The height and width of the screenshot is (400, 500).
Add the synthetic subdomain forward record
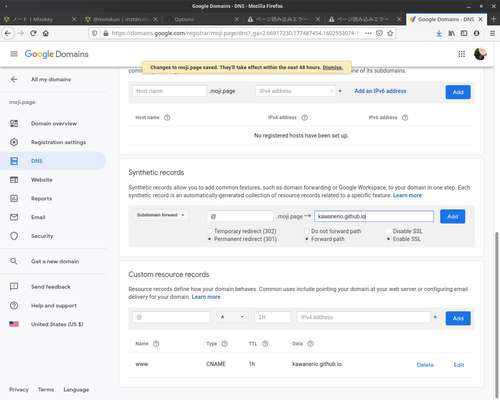[x=452, y=216]
